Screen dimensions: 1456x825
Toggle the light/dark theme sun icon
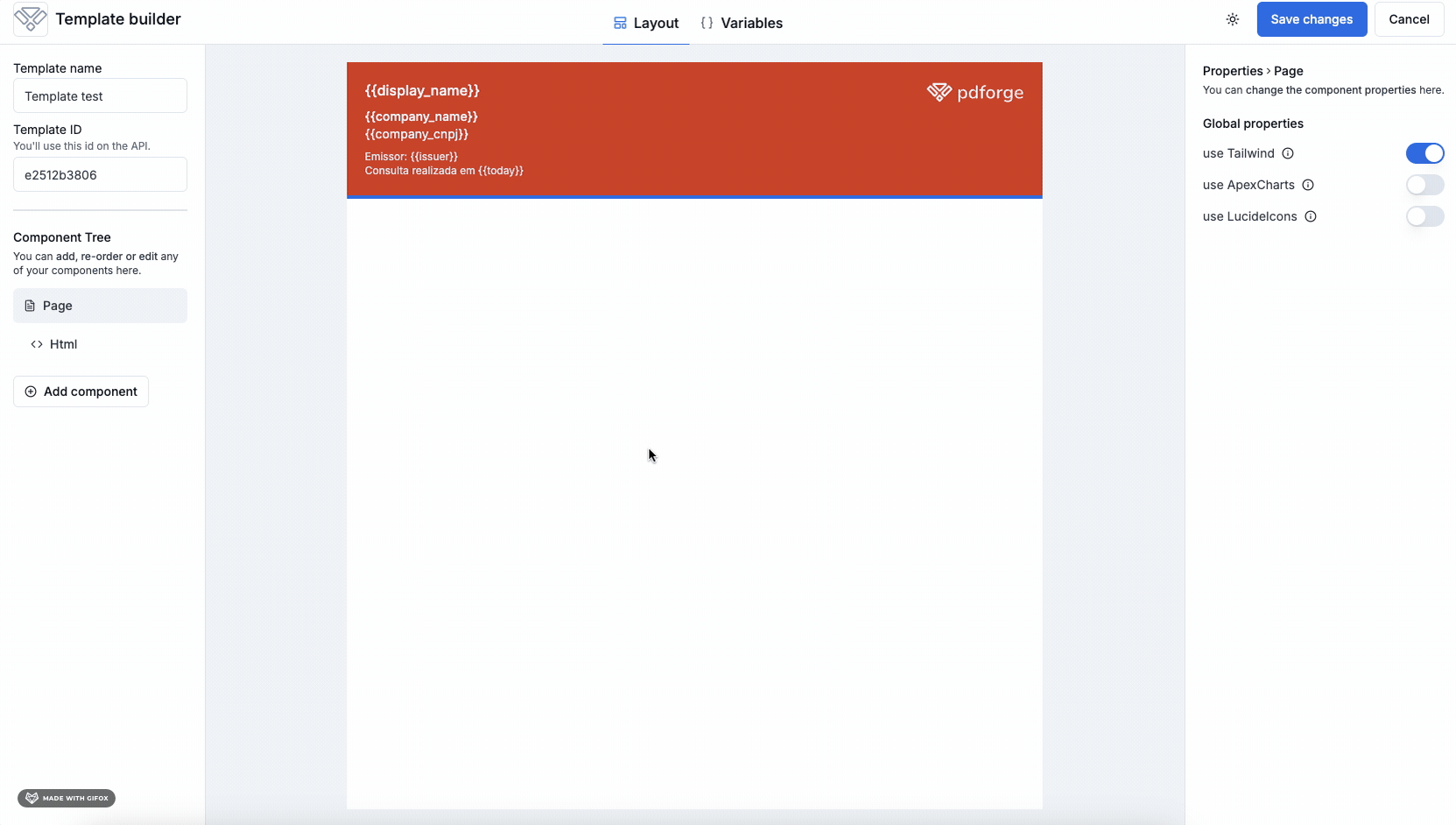coord(1233,19)
